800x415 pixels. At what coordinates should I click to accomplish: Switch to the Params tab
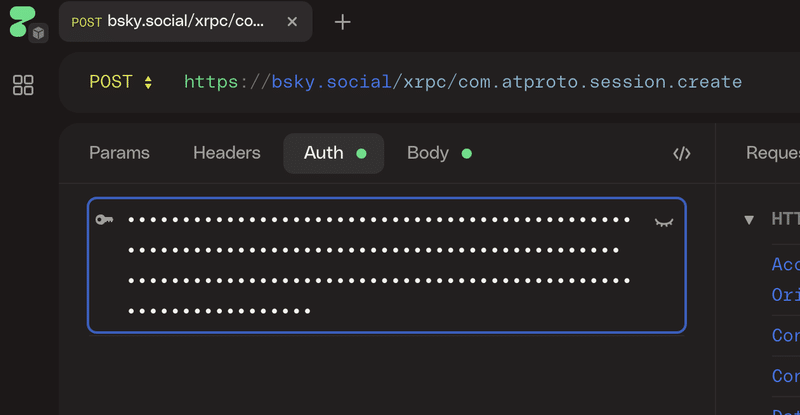[119, 153]
